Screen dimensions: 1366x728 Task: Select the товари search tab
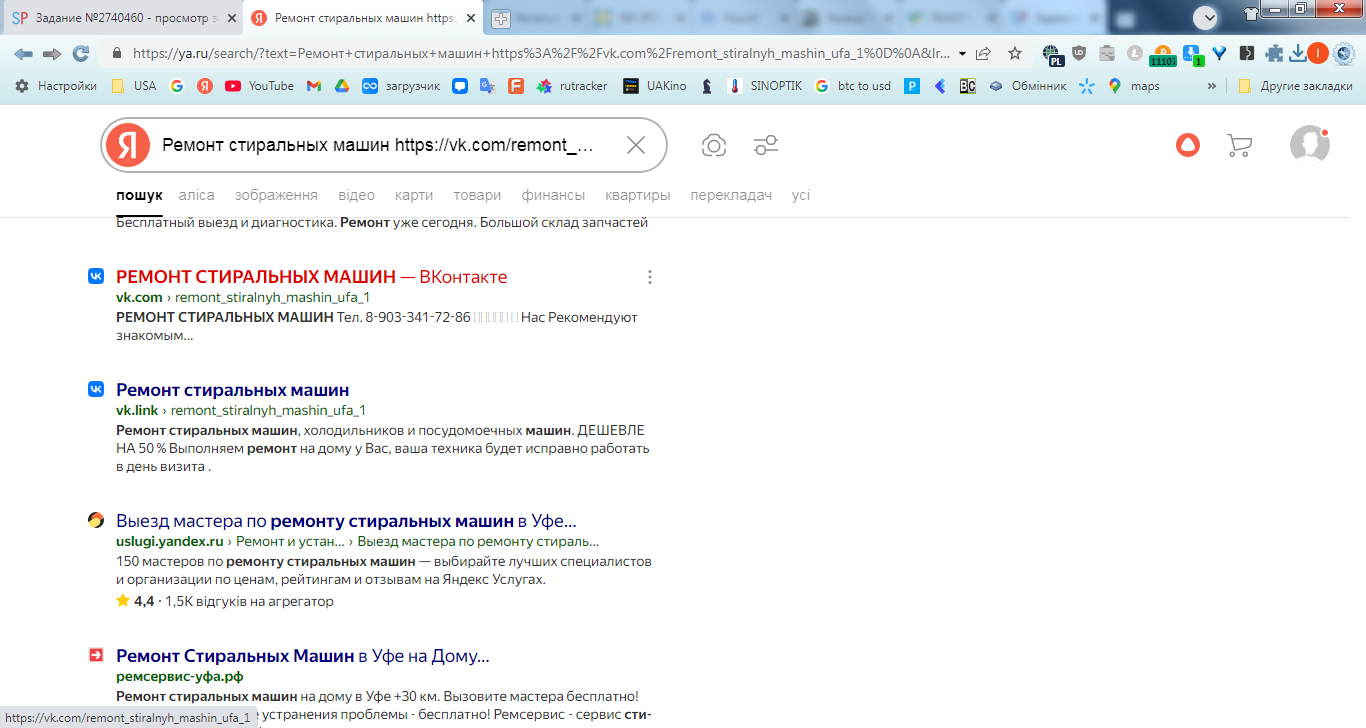click(477, 195)
